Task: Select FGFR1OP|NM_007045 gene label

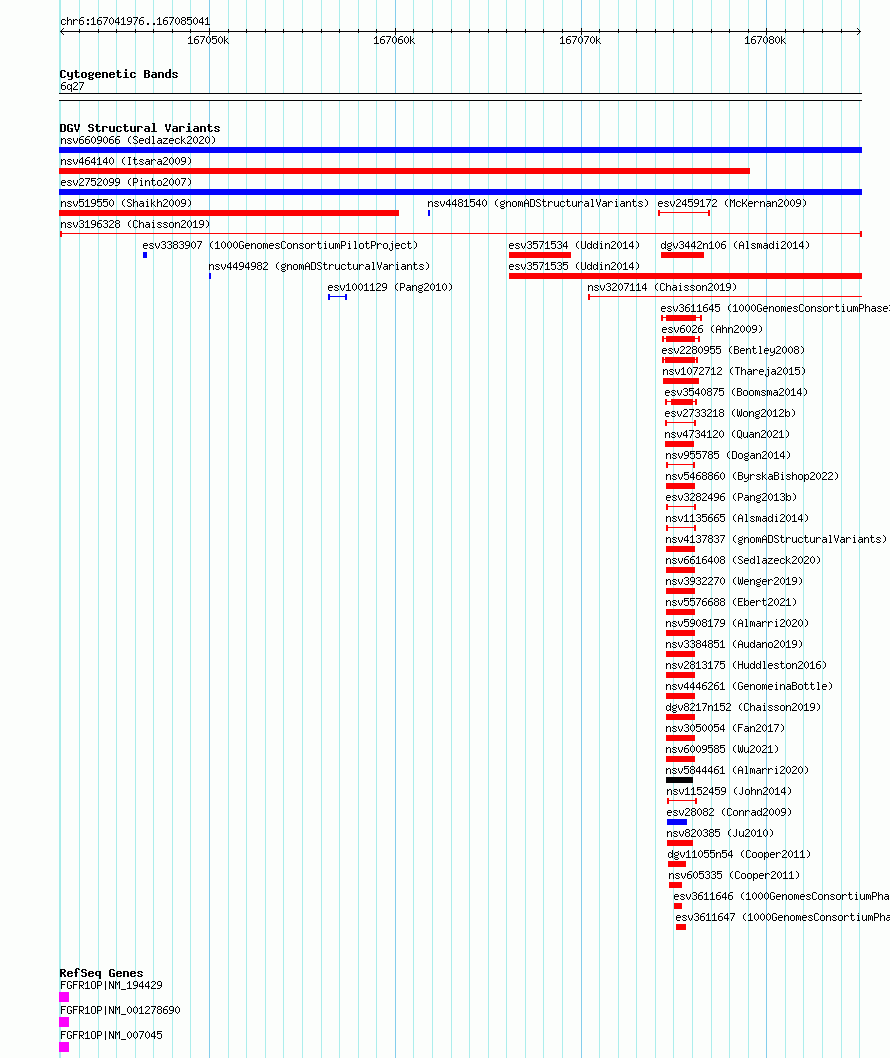Action: tap(111, 1035)
